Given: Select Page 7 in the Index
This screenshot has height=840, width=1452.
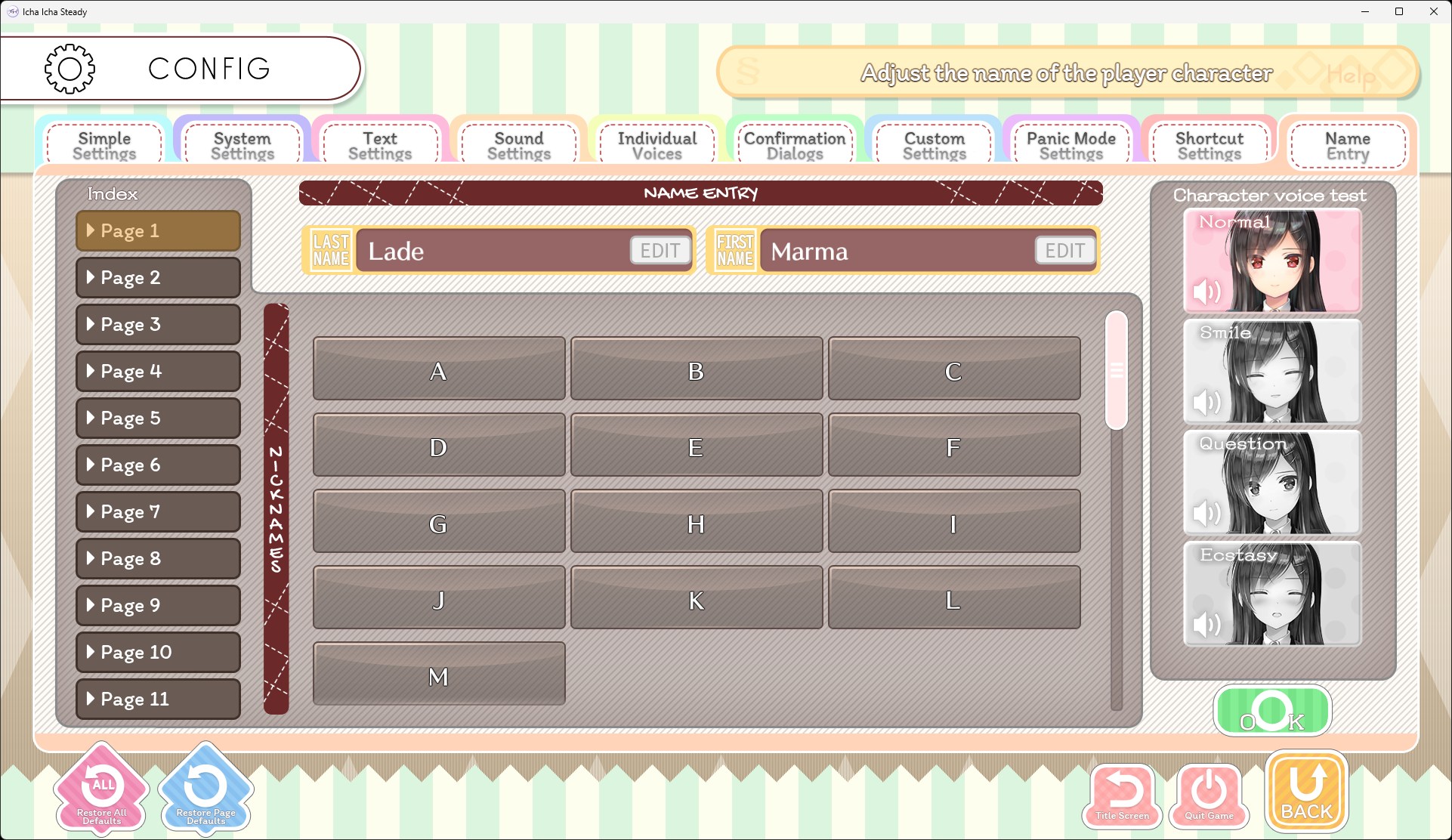Looking at the screenshot, I should (158, 512).
